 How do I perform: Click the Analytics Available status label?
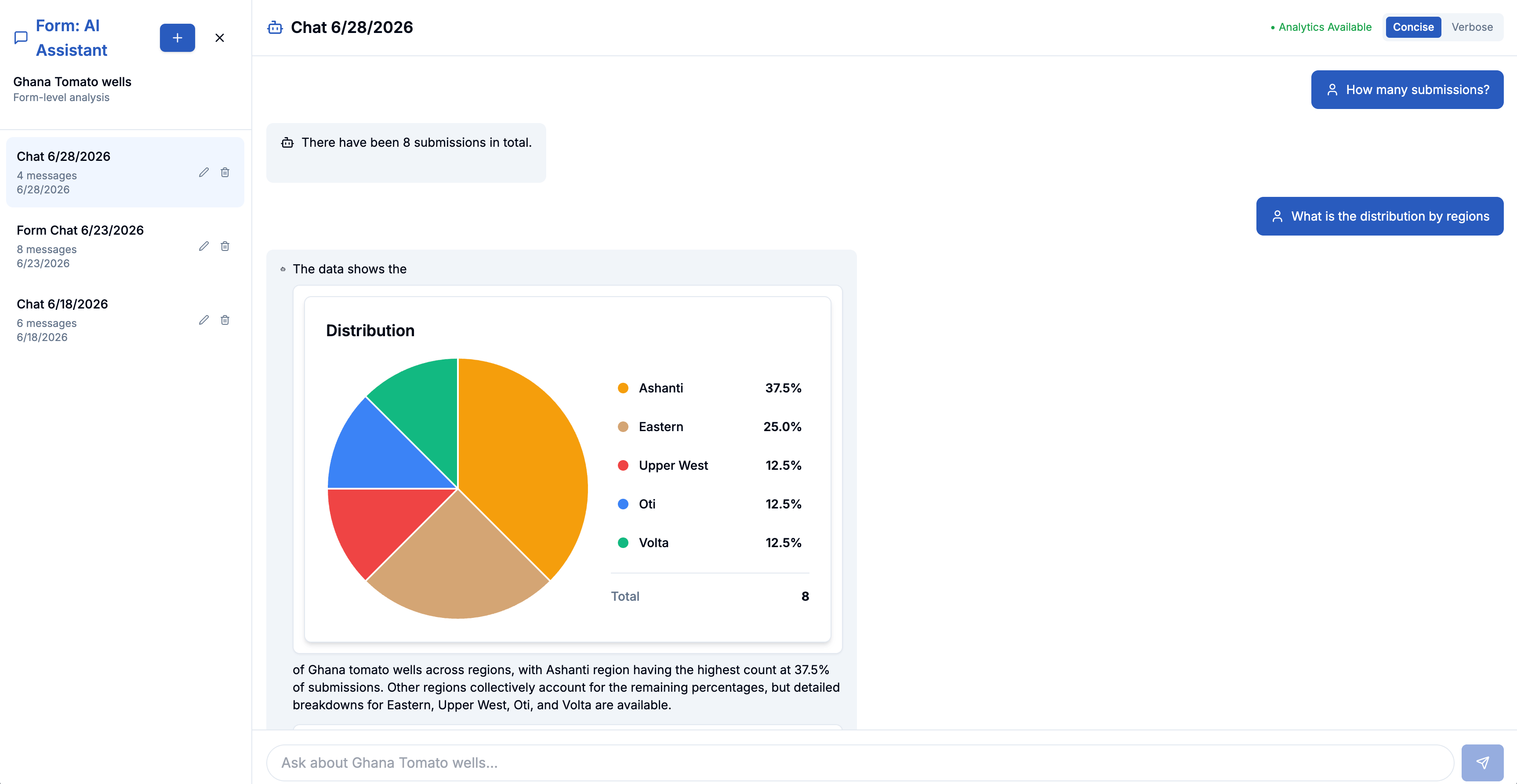click(x=1321, y=27)
